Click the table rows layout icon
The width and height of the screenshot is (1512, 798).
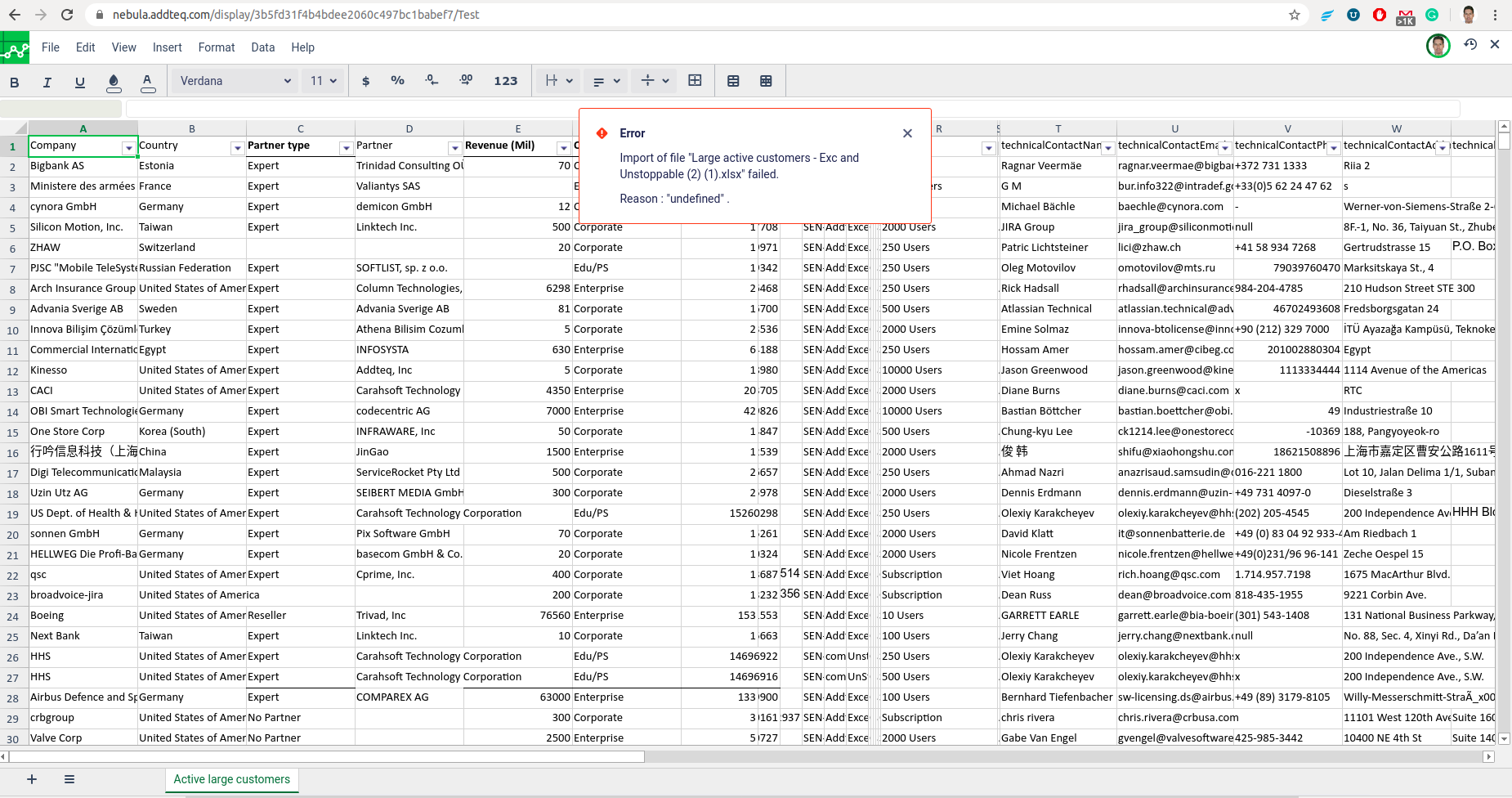(x=733, y=81)
